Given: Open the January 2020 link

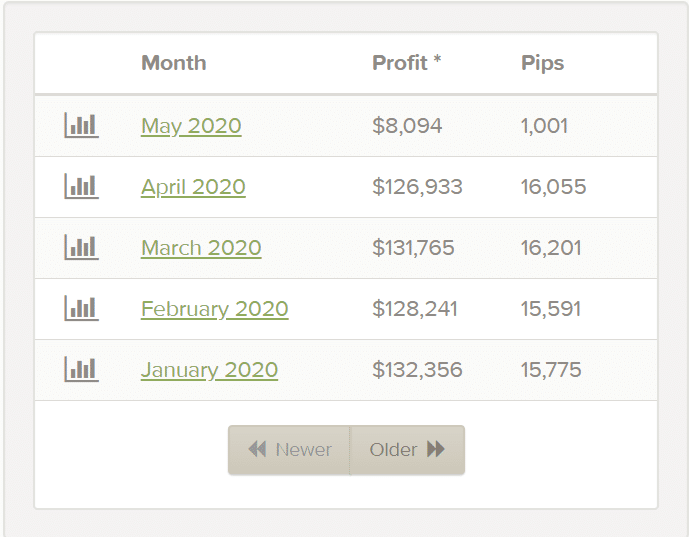Looking at the screenshot, I should coord(210,370).
